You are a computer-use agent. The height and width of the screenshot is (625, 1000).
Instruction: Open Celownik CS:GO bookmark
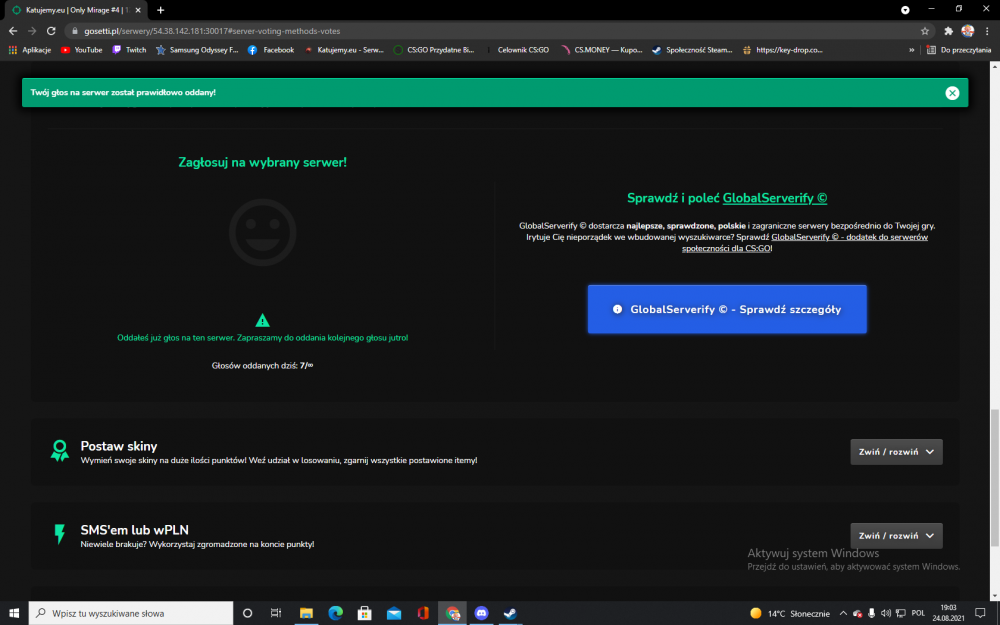point(517,50)
